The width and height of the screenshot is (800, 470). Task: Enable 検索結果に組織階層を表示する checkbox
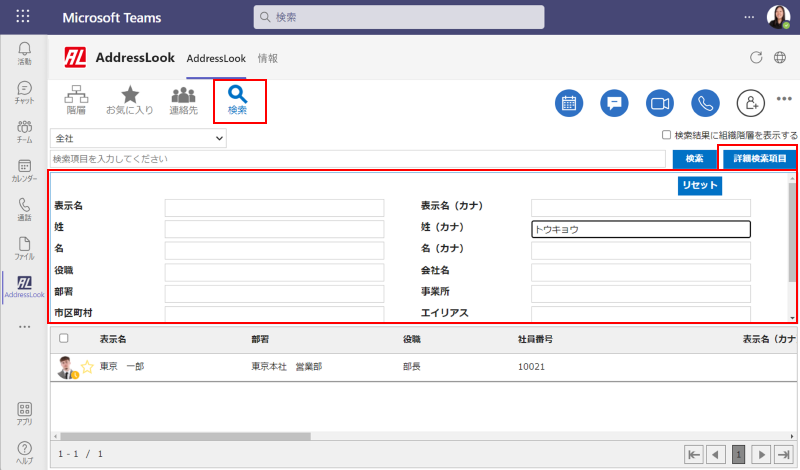pyautogui.click(x=667, y=135)
